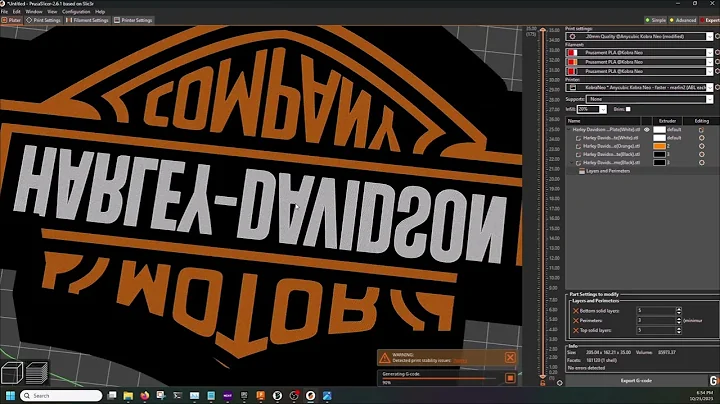Increase Bottom solid layers with stepper up arrow
The image size is (720, 404).
pos(679,309)
